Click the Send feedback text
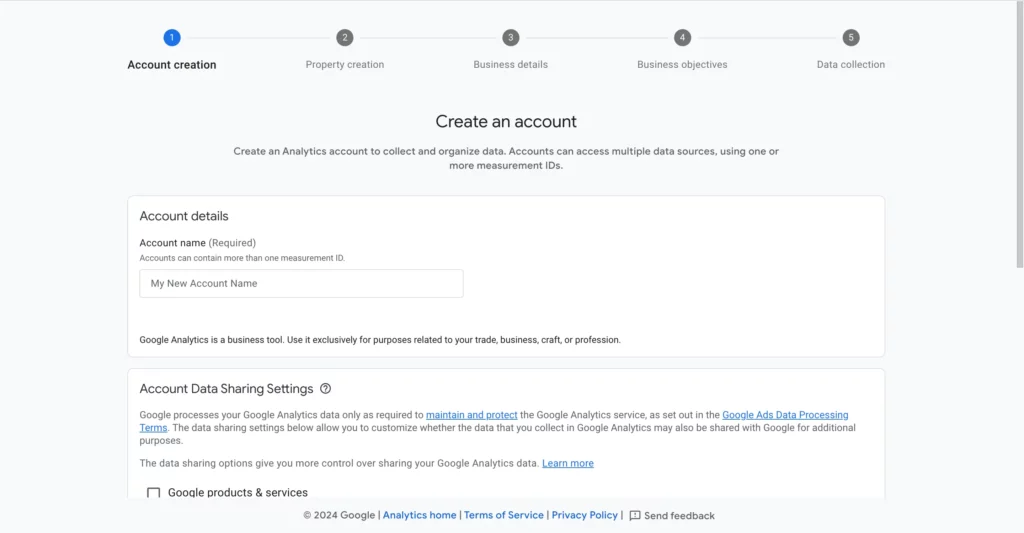 coord(679,516)
